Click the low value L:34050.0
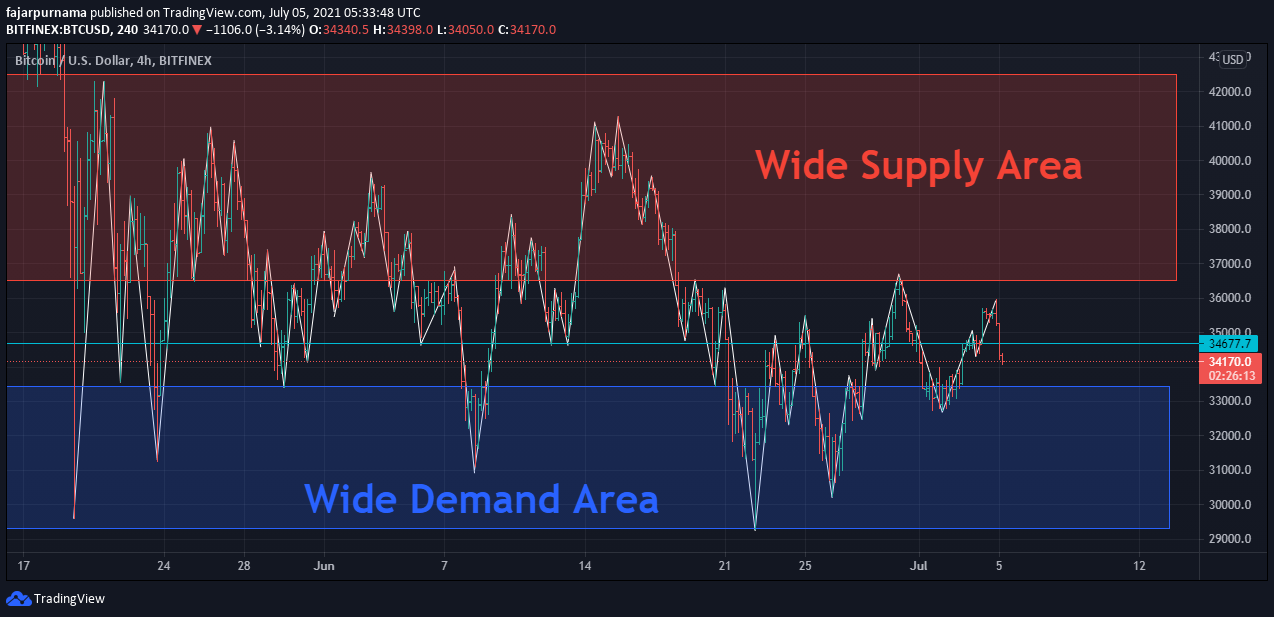The height and width of the screenshot is (617, 1274). click(x=465, y=30)
